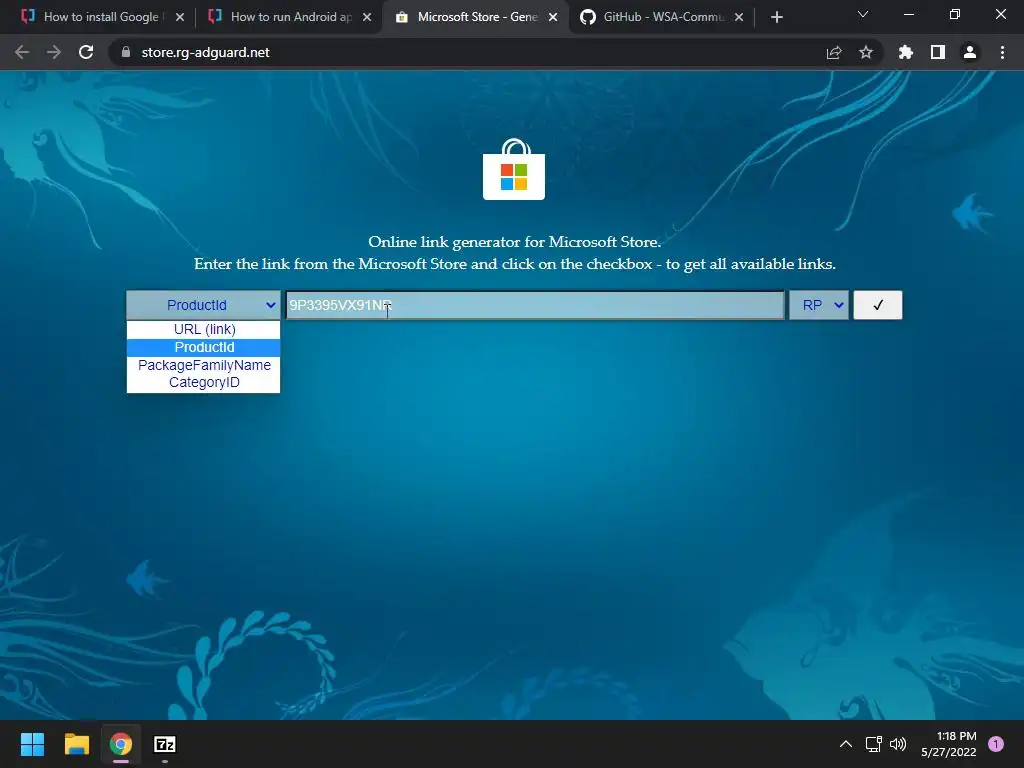The height and width of the screenshot is (768, 1024).
Task: Switch to GitHub - WSA-Community tab
Action: [664, 17]
